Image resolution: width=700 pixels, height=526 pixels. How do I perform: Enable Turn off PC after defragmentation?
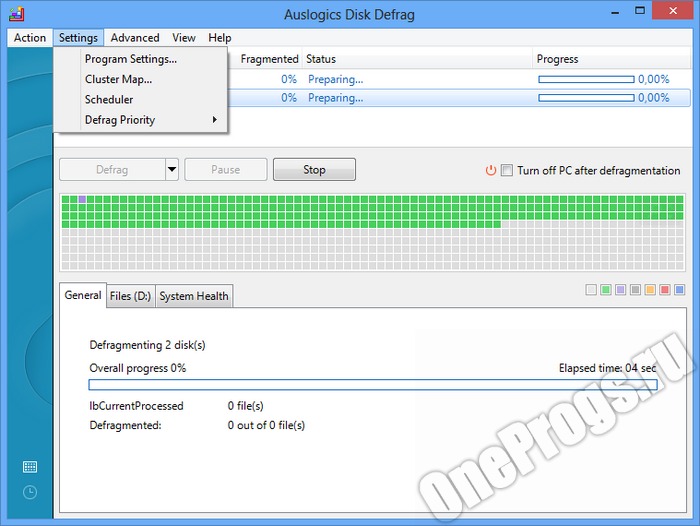(507, 170)
